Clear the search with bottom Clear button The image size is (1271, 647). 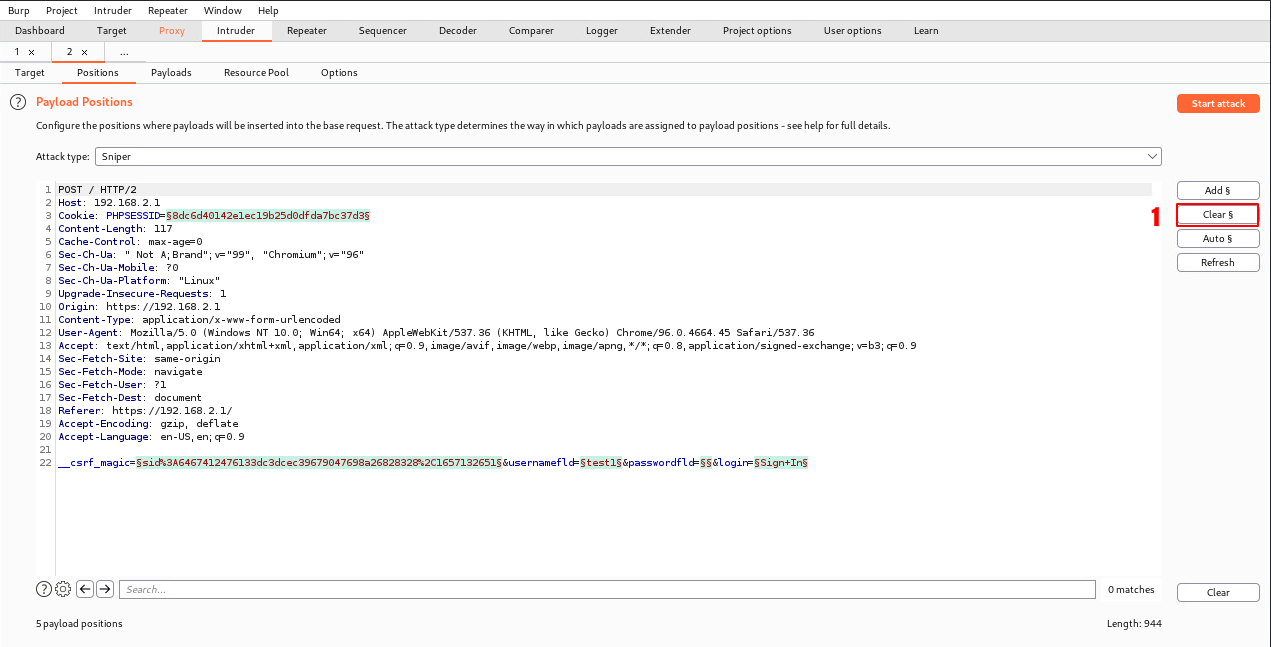pos(1217,593)
